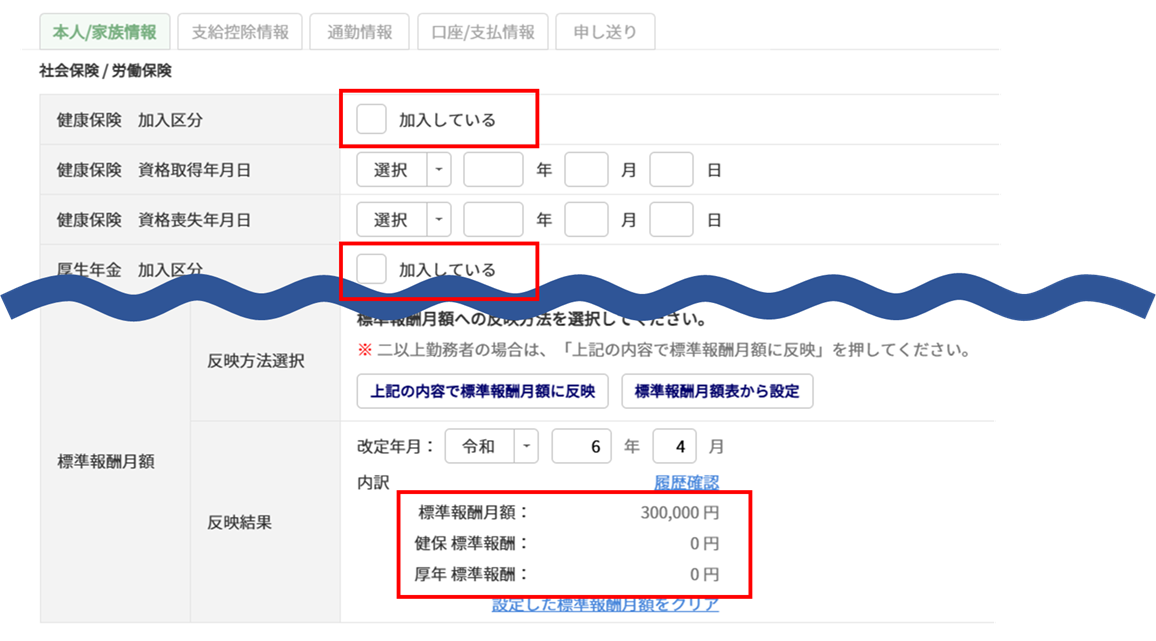Click year field of 資格取得年月日
Image resolution: width=1156 pixels, height=641 pixels.
[x=493, y=170]
